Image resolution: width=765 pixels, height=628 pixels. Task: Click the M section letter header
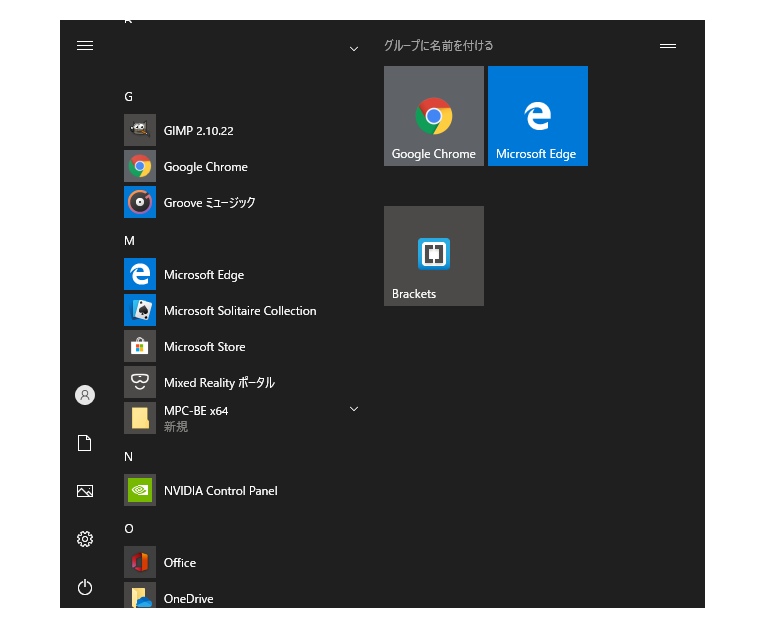click(x=129, y=241)
